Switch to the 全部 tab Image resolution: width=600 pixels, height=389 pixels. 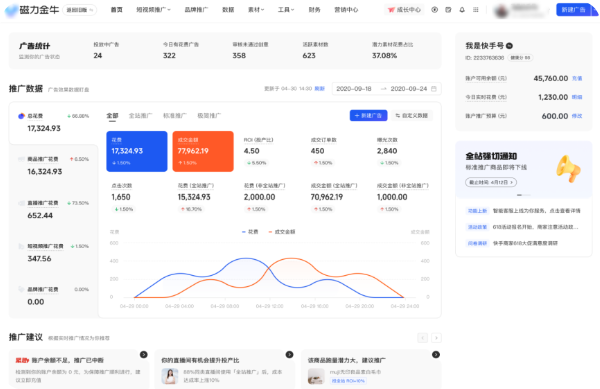point(112,116)
